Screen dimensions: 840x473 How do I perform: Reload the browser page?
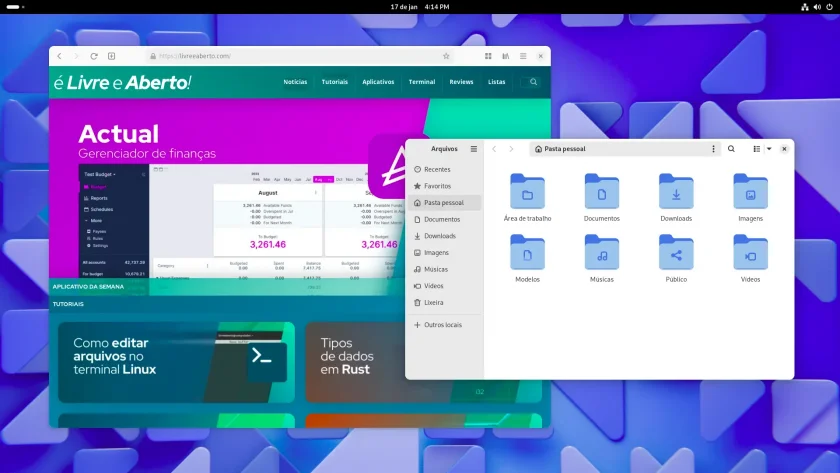(x=94, y=56)
